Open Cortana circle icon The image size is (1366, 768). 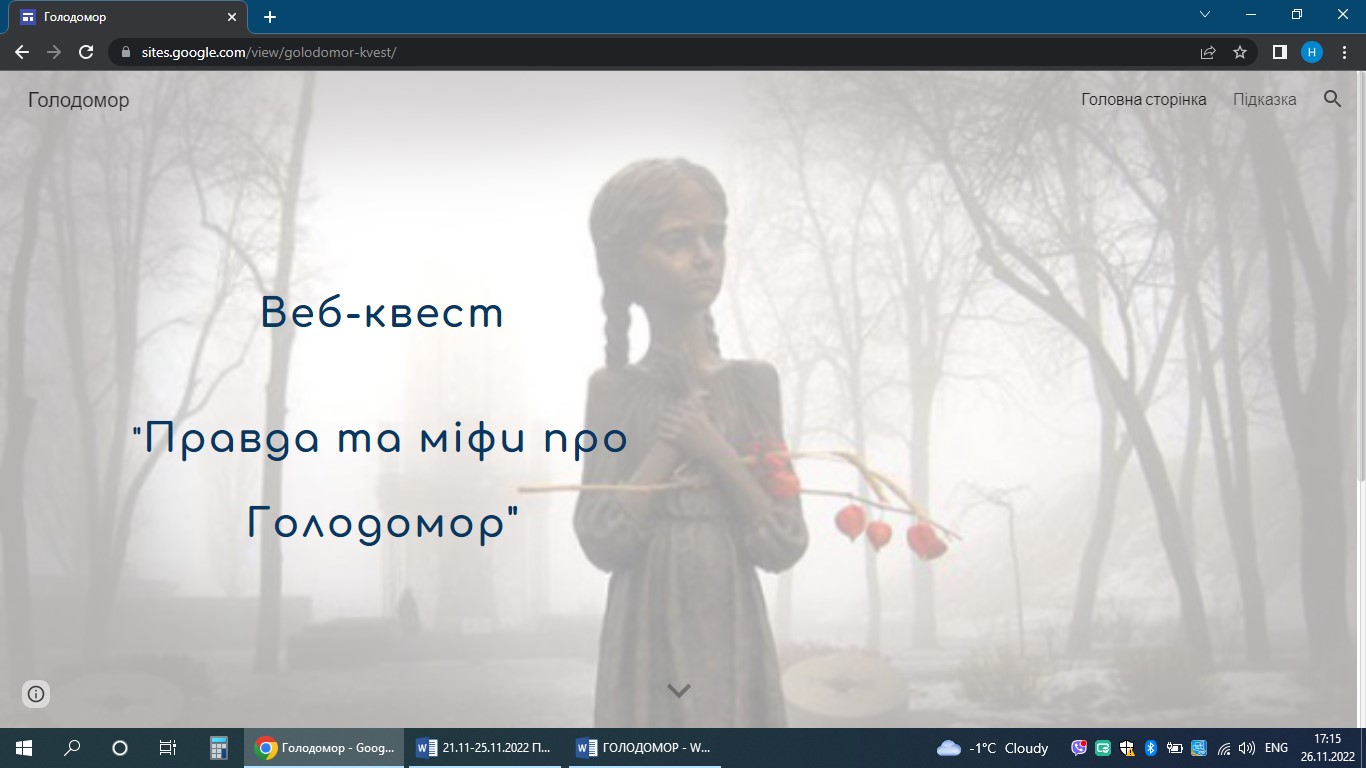tap(120, 748)
